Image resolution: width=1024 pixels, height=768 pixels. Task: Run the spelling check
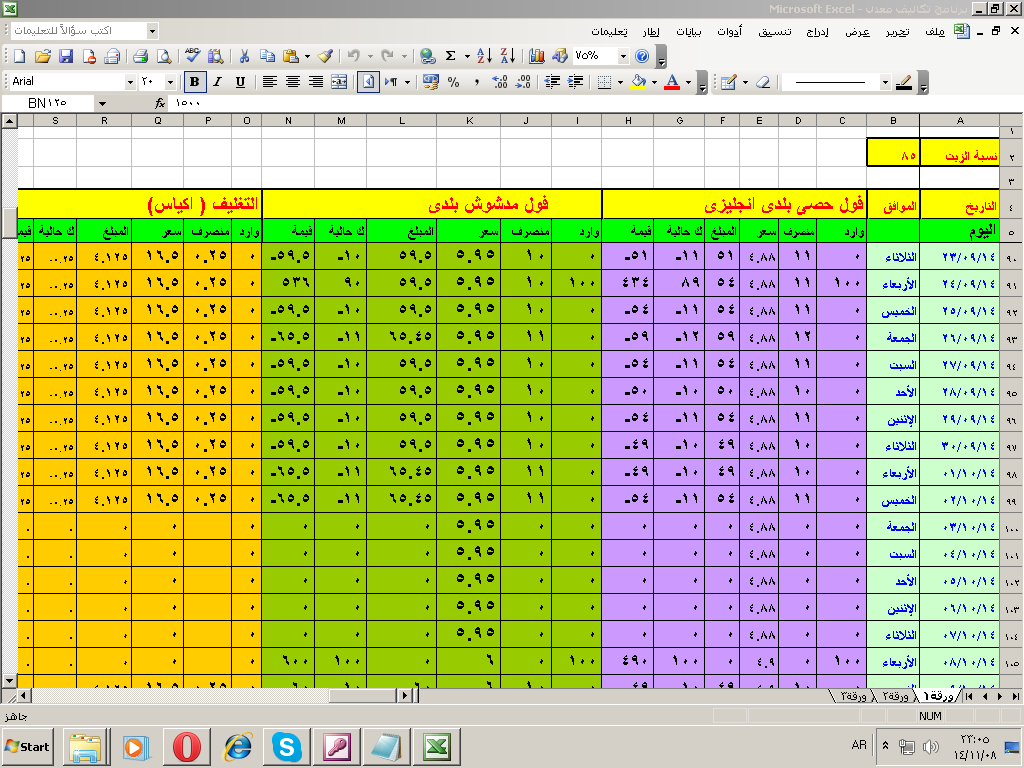click(192, 56)
